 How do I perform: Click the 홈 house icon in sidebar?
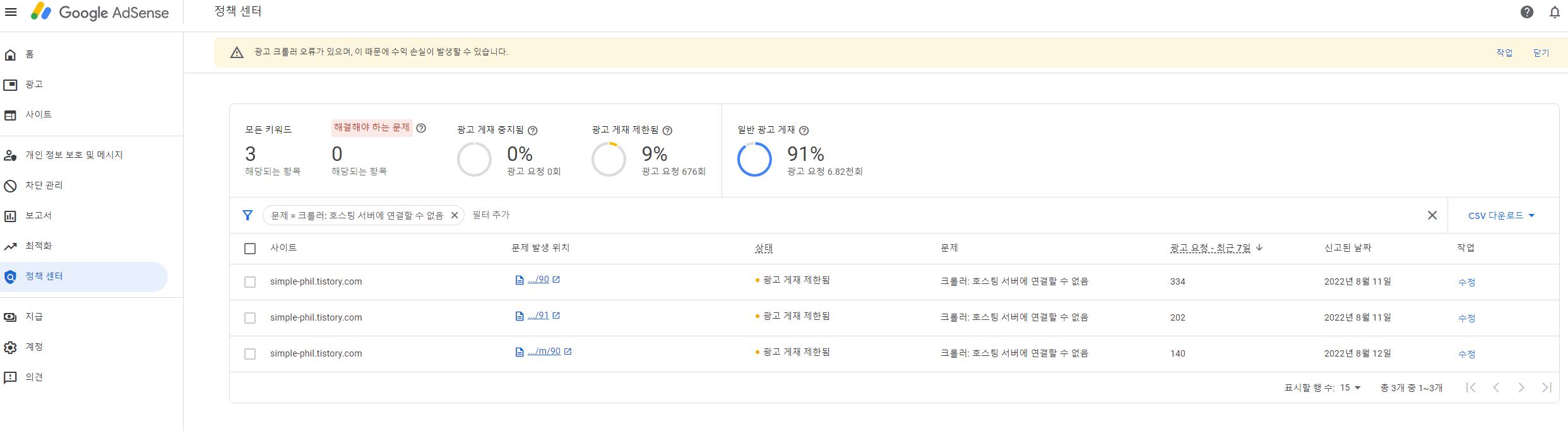tap(10, 55)
